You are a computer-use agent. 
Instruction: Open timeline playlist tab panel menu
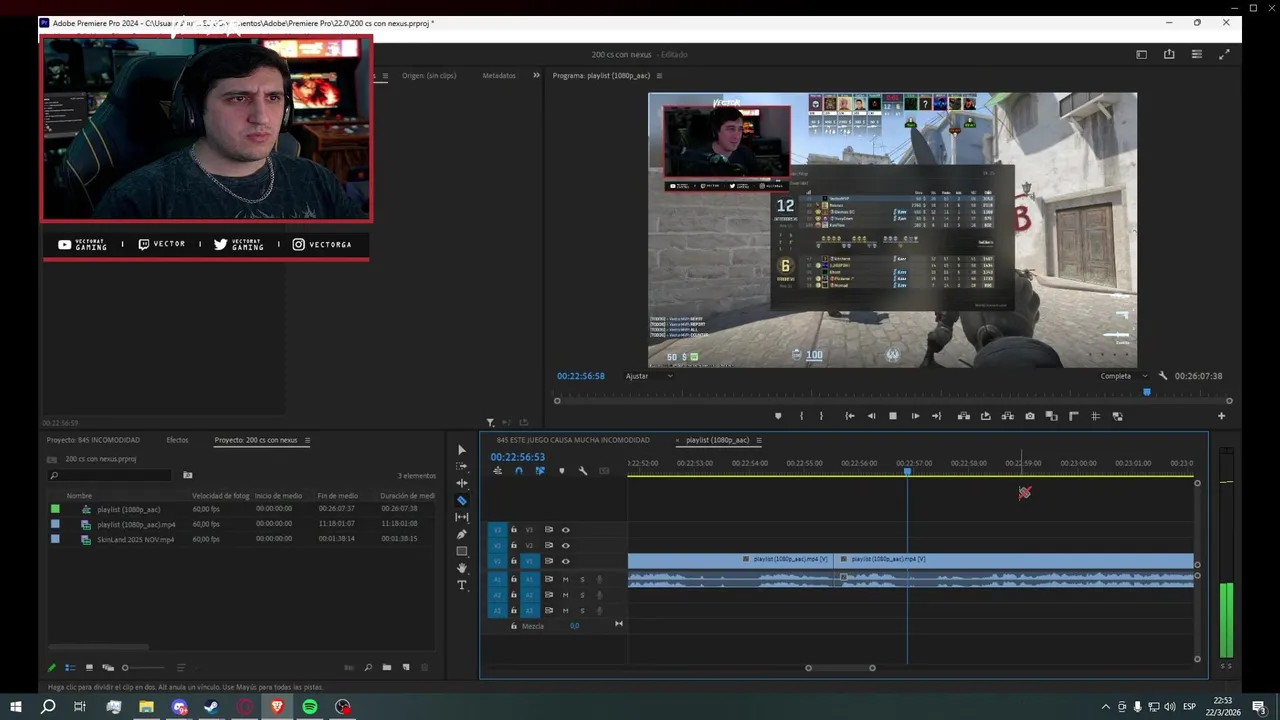759,440
